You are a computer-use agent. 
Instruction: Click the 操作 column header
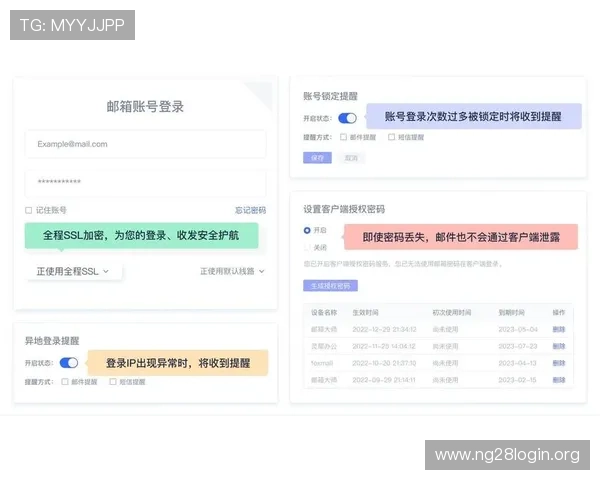click(559, 312)
